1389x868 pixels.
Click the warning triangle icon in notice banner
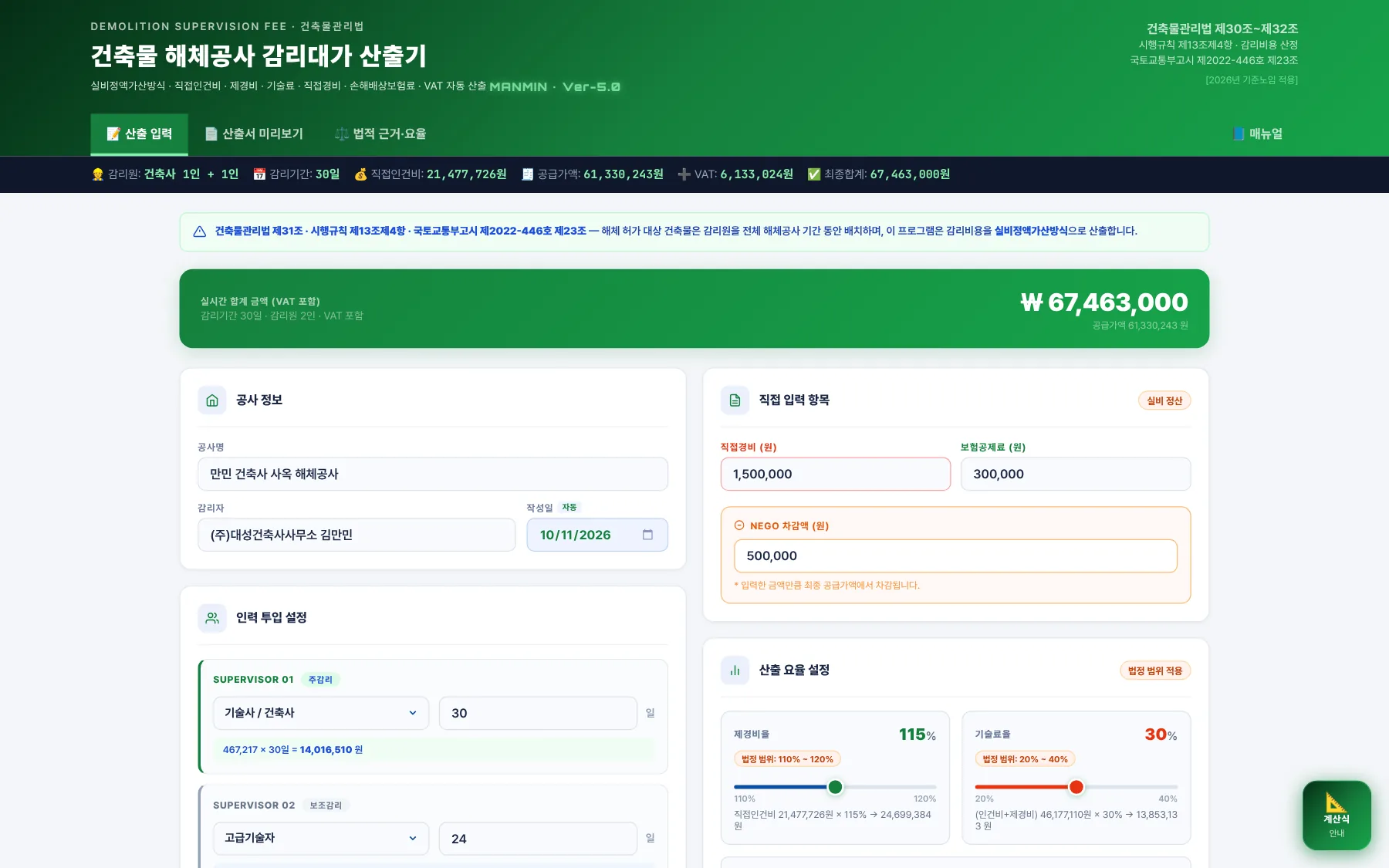click(199, 231)
